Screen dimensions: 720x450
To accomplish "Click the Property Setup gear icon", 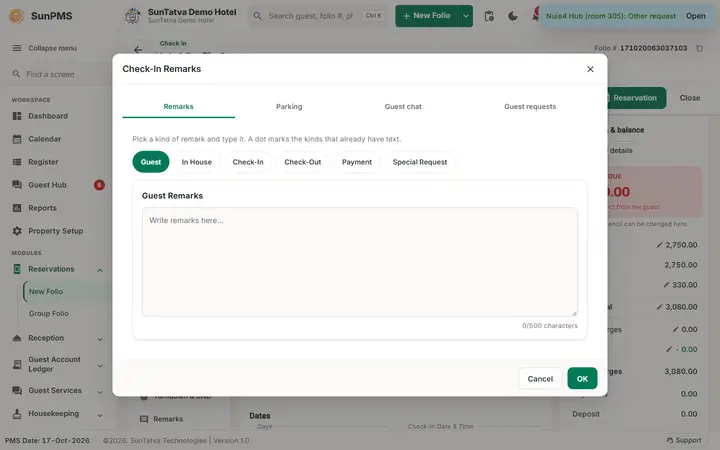I will point(17,231).
